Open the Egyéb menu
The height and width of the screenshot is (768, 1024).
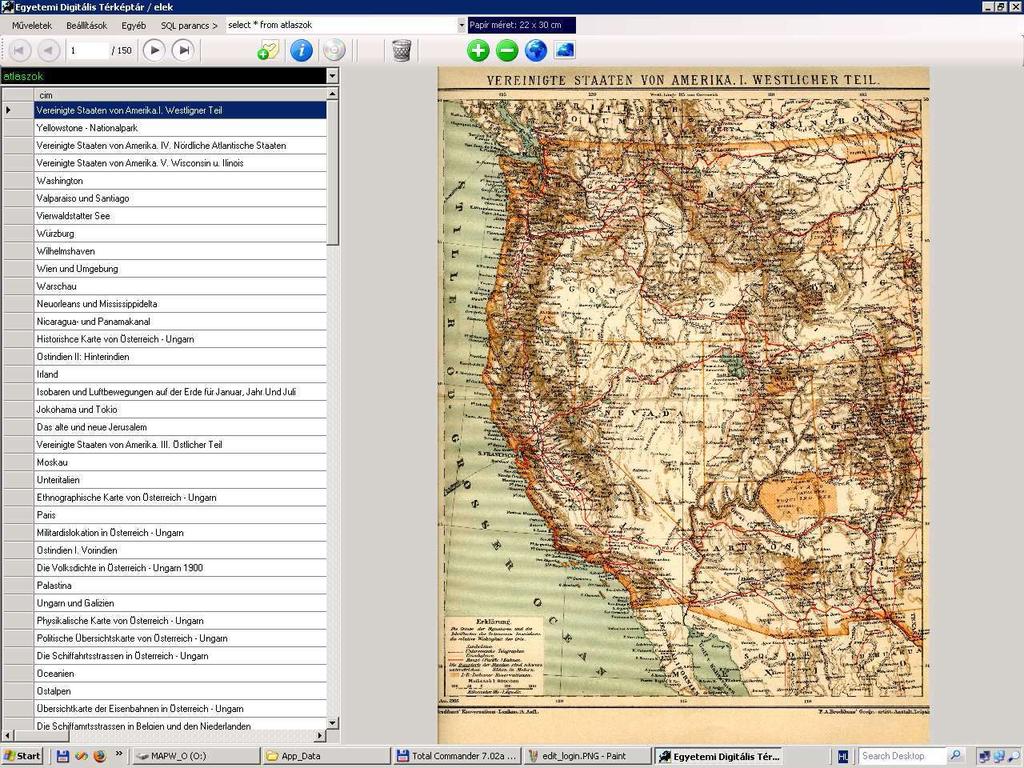tap(133, 25)
